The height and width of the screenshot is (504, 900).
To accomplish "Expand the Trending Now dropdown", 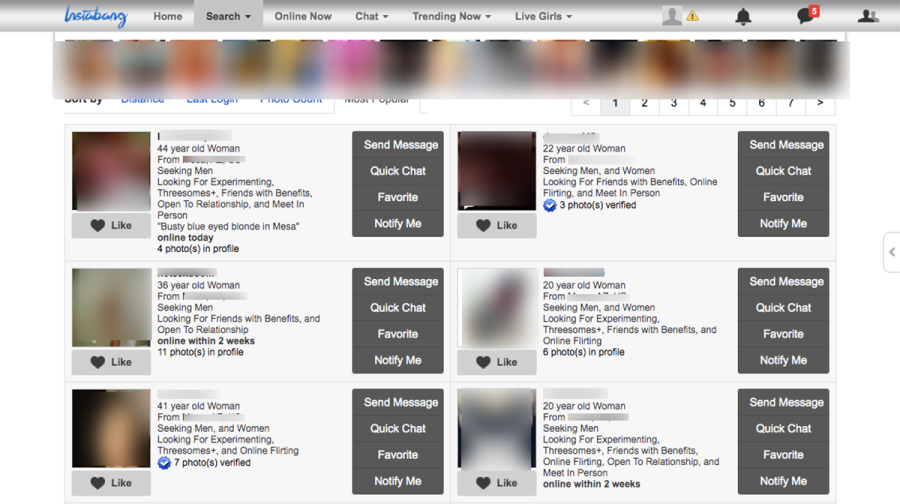I will tap(452, 16).
